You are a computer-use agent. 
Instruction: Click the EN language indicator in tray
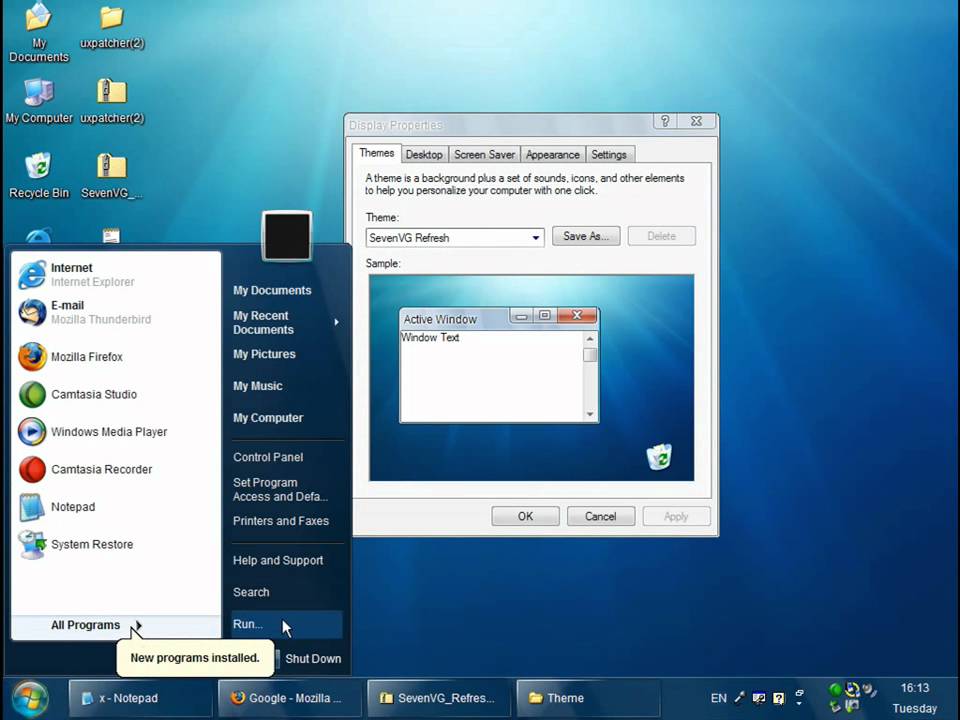point(718,698)
